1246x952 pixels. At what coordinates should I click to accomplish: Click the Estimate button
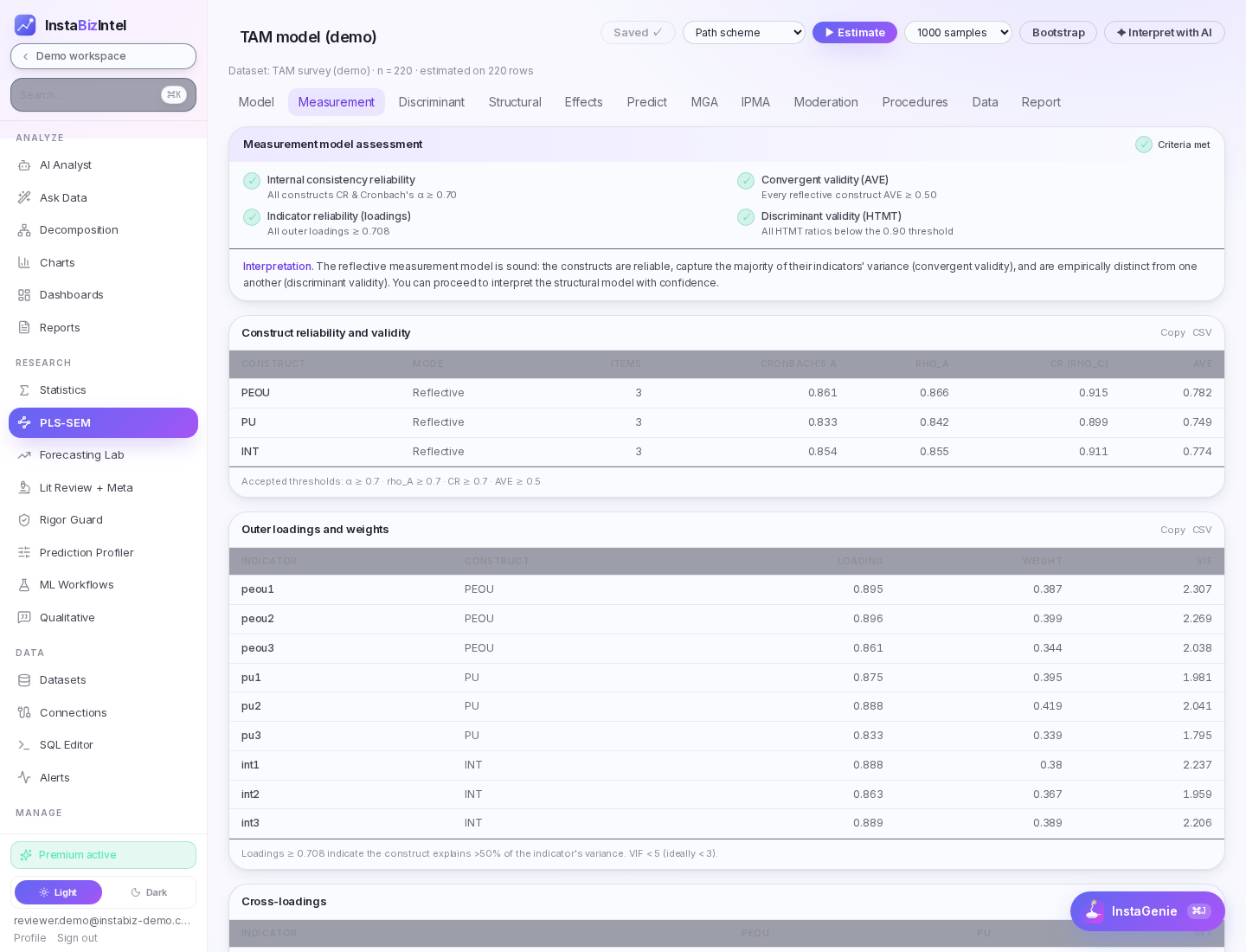click(x=855, y=33)
